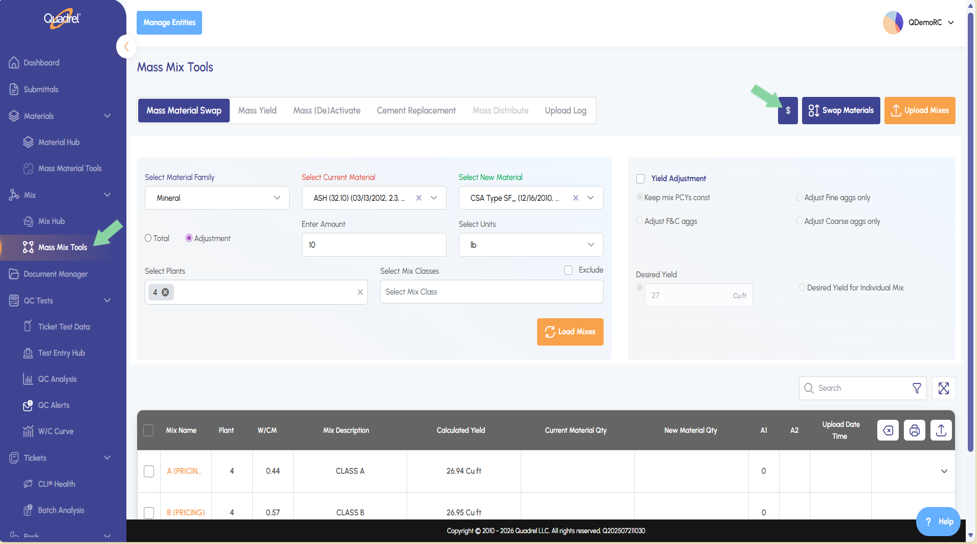This screenshot has height=544, width=977.
Task: Click the Upload Mixes button
Action: (x=920, y=110)
